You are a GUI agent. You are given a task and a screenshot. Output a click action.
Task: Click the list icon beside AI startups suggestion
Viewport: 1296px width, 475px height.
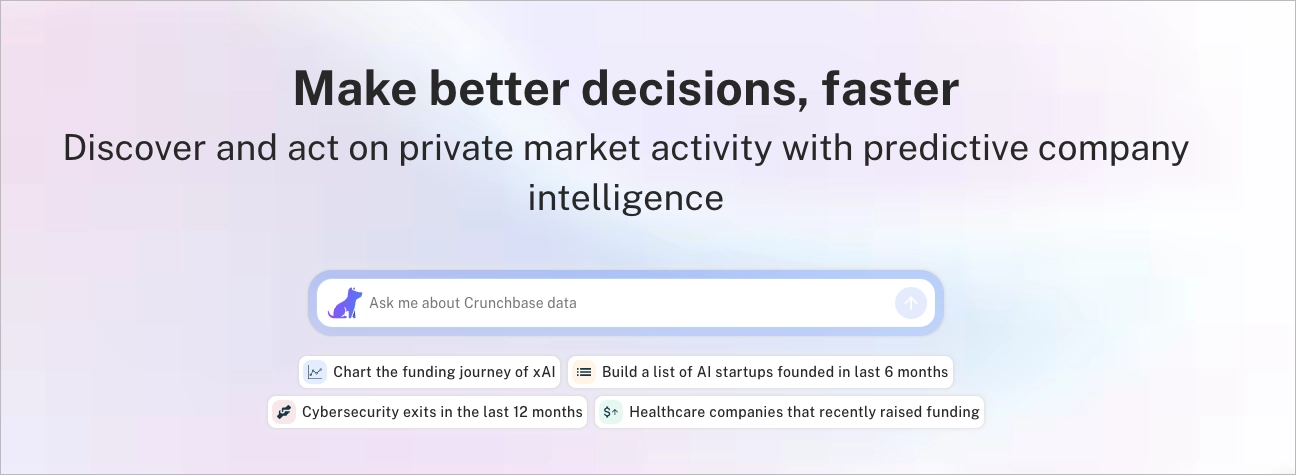click(583, 372)
